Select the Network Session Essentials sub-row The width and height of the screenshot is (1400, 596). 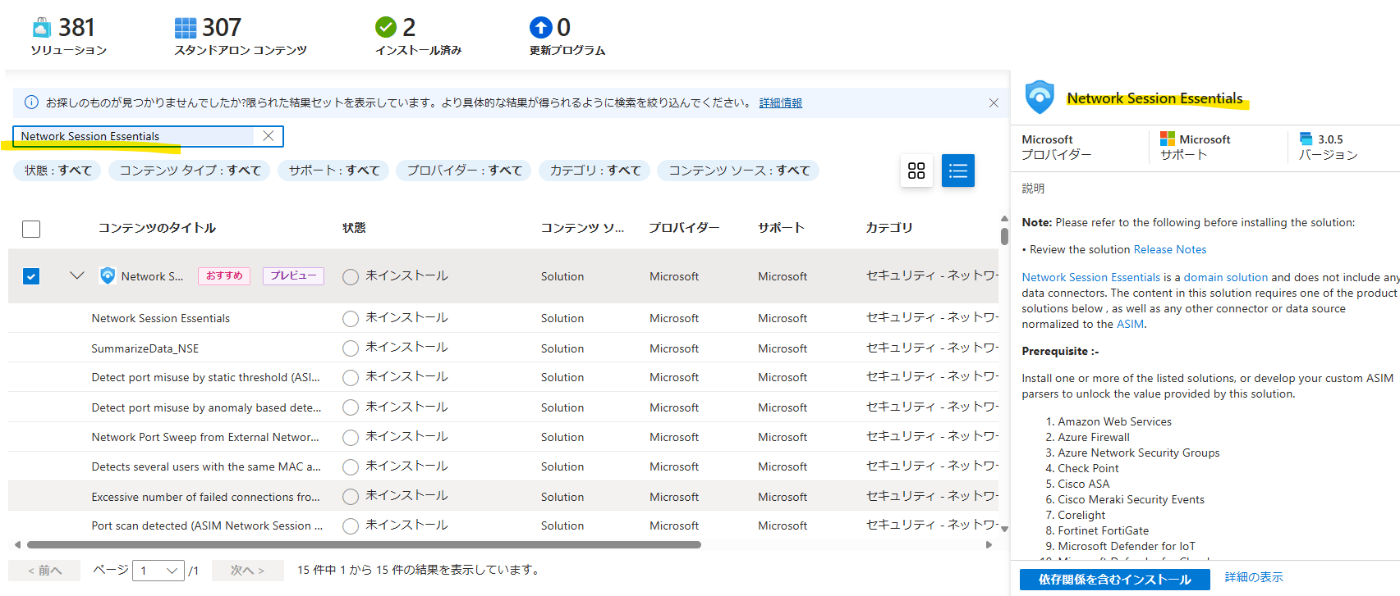pos(503,318)
